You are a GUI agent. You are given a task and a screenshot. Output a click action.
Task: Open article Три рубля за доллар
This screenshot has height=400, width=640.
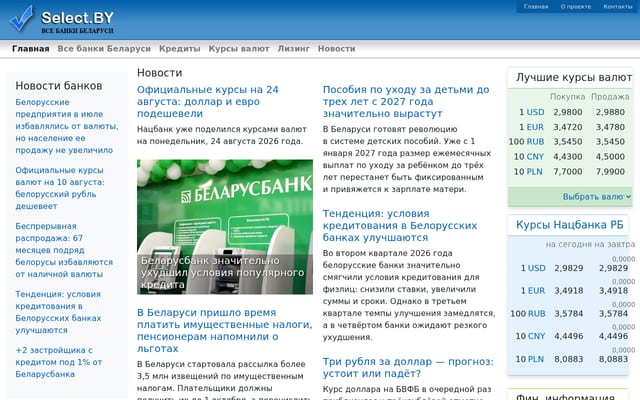pyautogui.click(x=408, y=367)
